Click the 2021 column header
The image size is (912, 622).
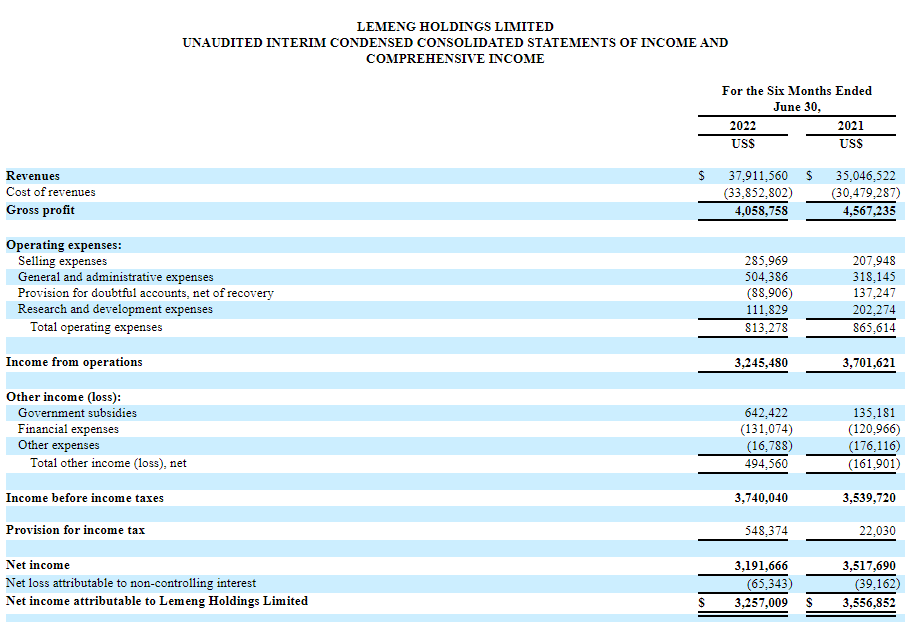(850, 126)
